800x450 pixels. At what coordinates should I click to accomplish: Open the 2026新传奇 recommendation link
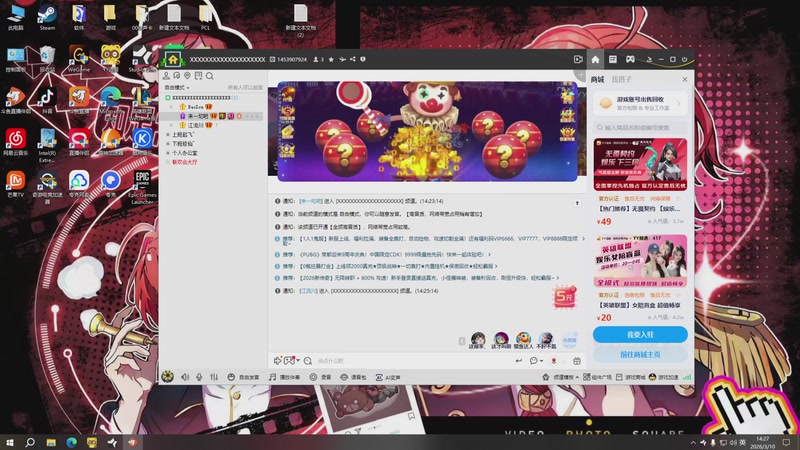(427, 278)
